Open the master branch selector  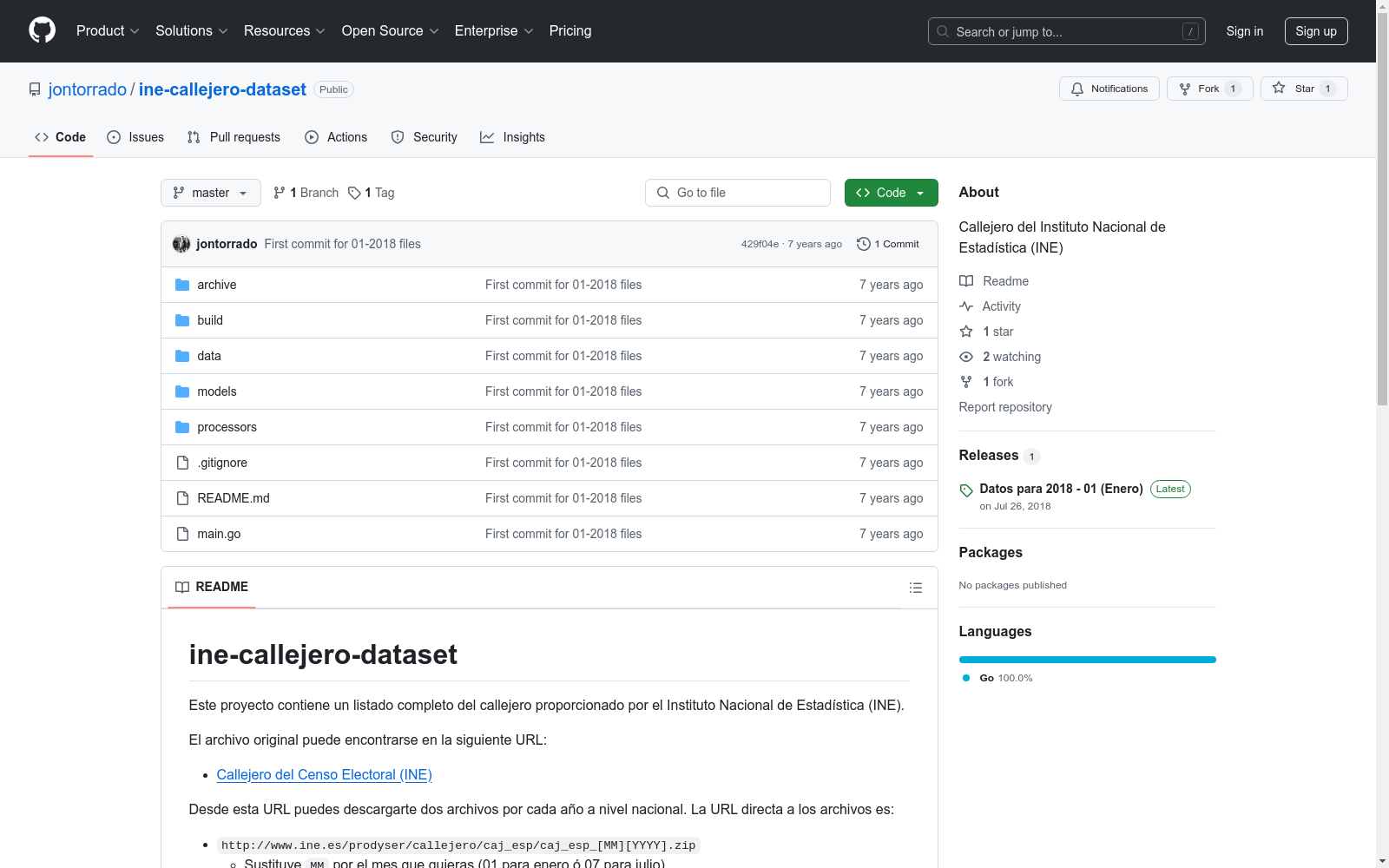211,193
